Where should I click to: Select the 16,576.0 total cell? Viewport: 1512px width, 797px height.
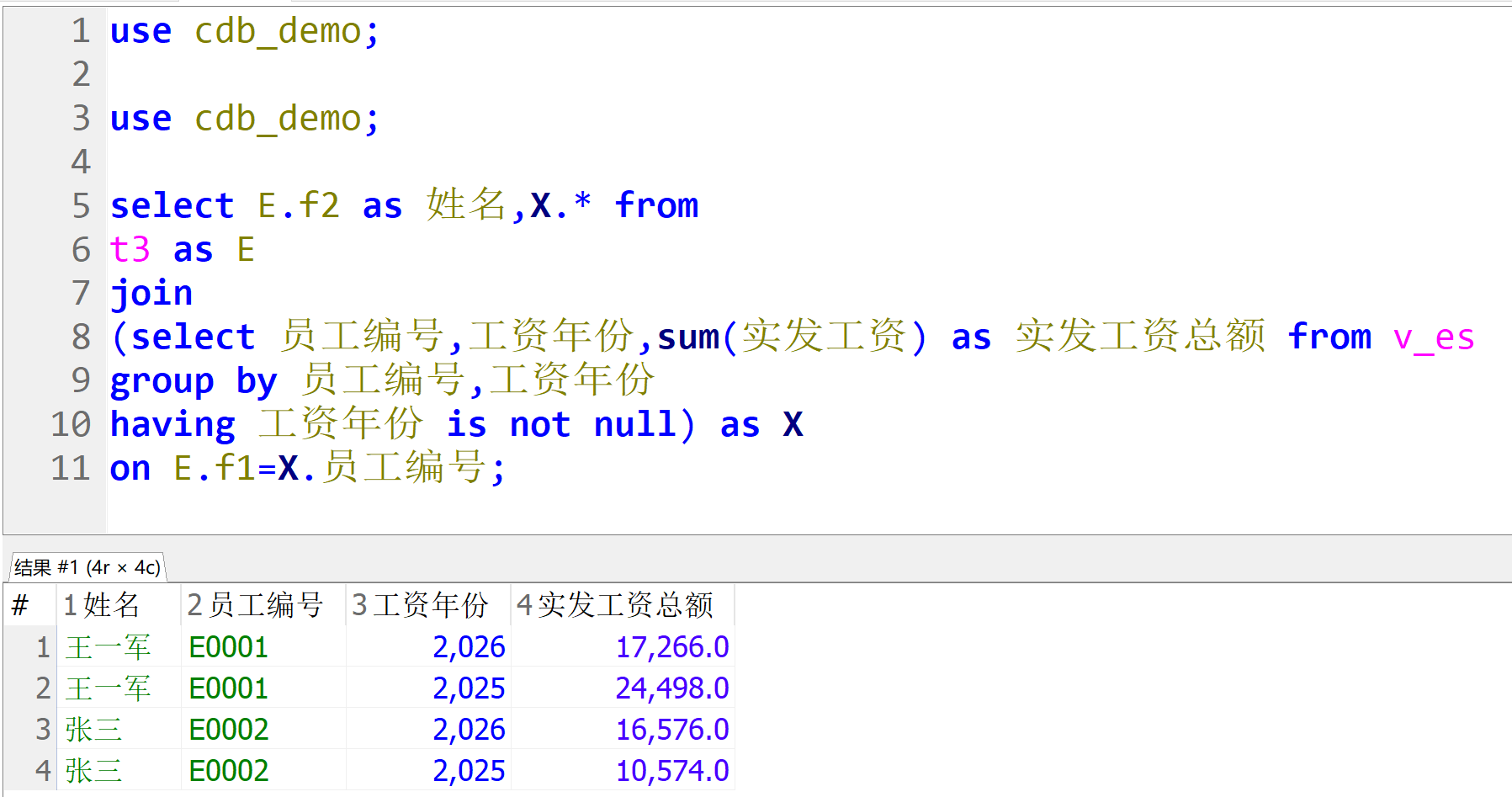(x=671, y=729)
